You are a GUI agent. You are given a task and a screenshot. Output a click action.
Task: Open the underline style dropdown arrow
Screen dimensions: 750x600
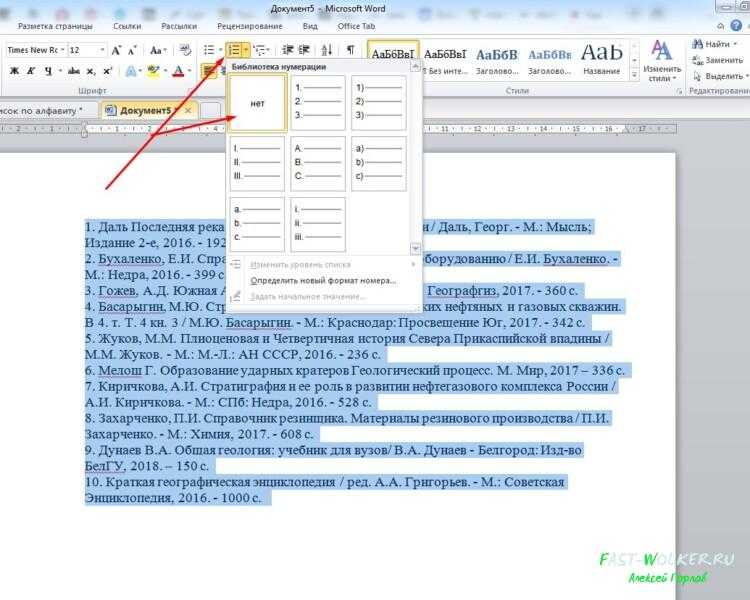(59, 71)
